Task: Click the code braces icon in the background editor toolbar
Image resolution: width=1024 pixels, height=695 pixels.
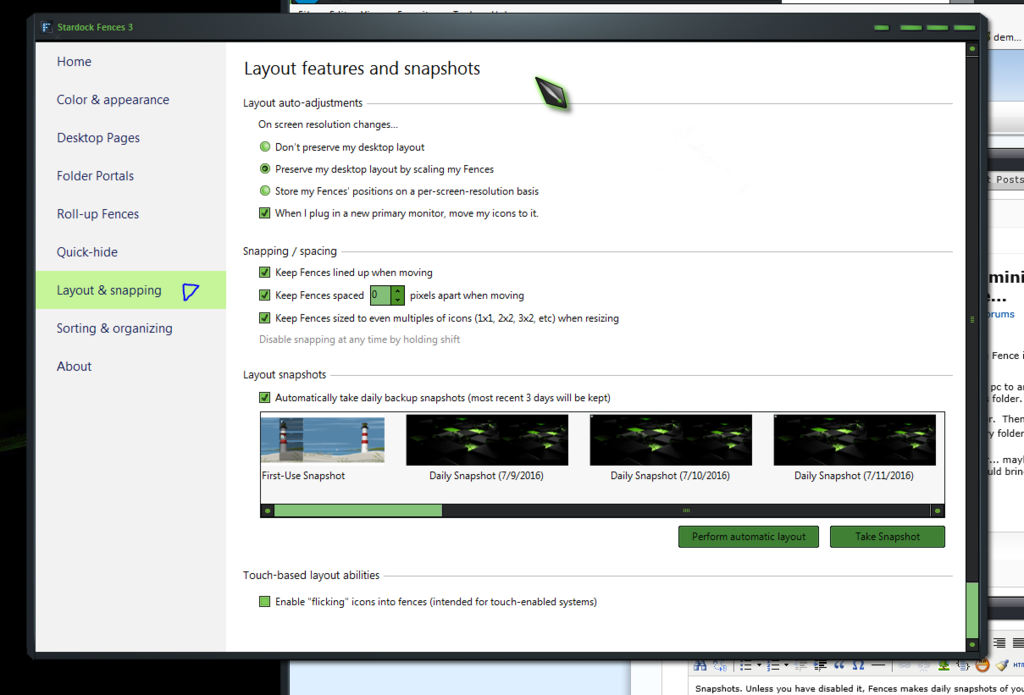Action: 963,666
